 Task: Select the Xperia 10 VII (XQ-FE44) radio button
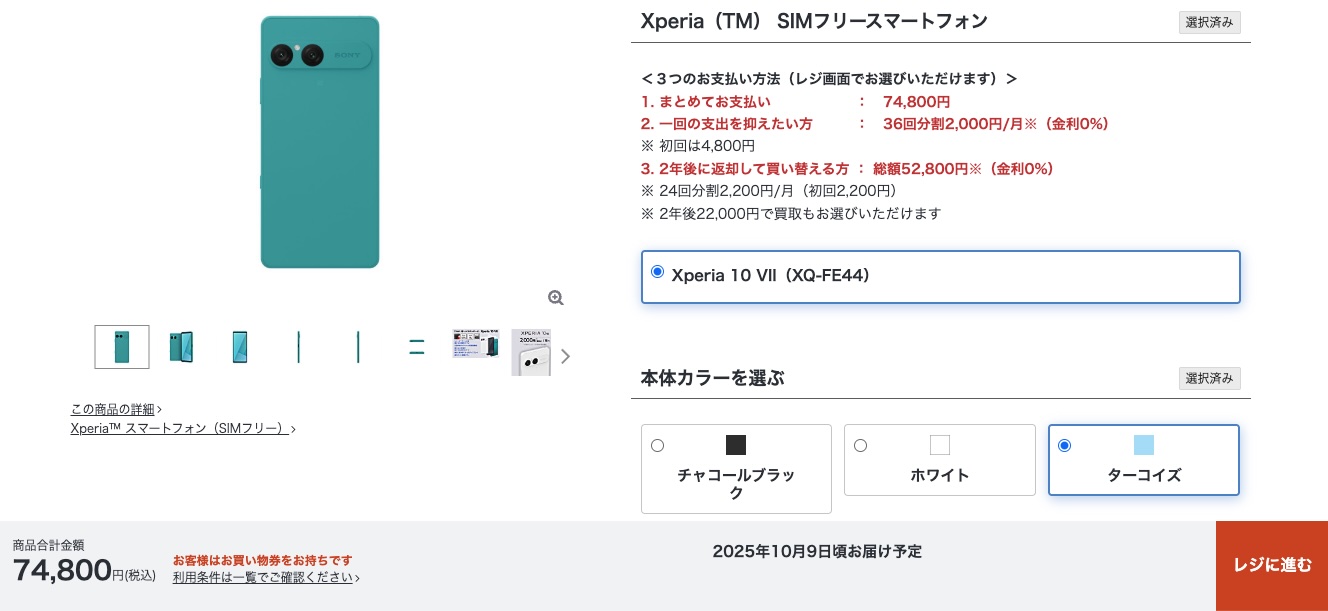[x=657, y=272]
